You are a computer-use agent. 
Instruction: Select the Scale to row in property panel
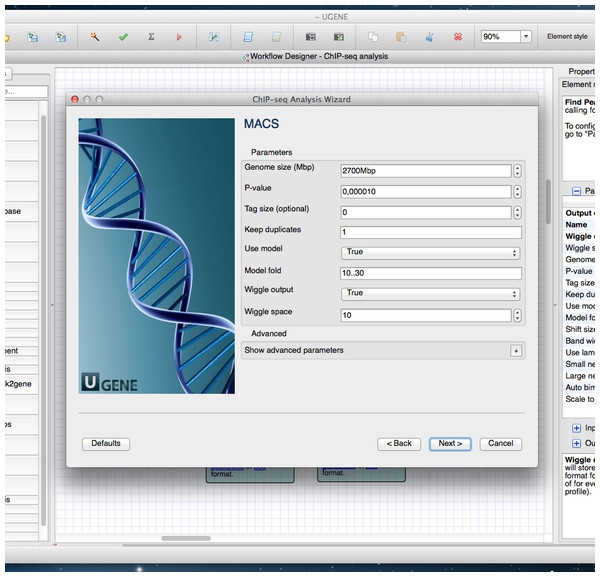(x=579, y=399)
